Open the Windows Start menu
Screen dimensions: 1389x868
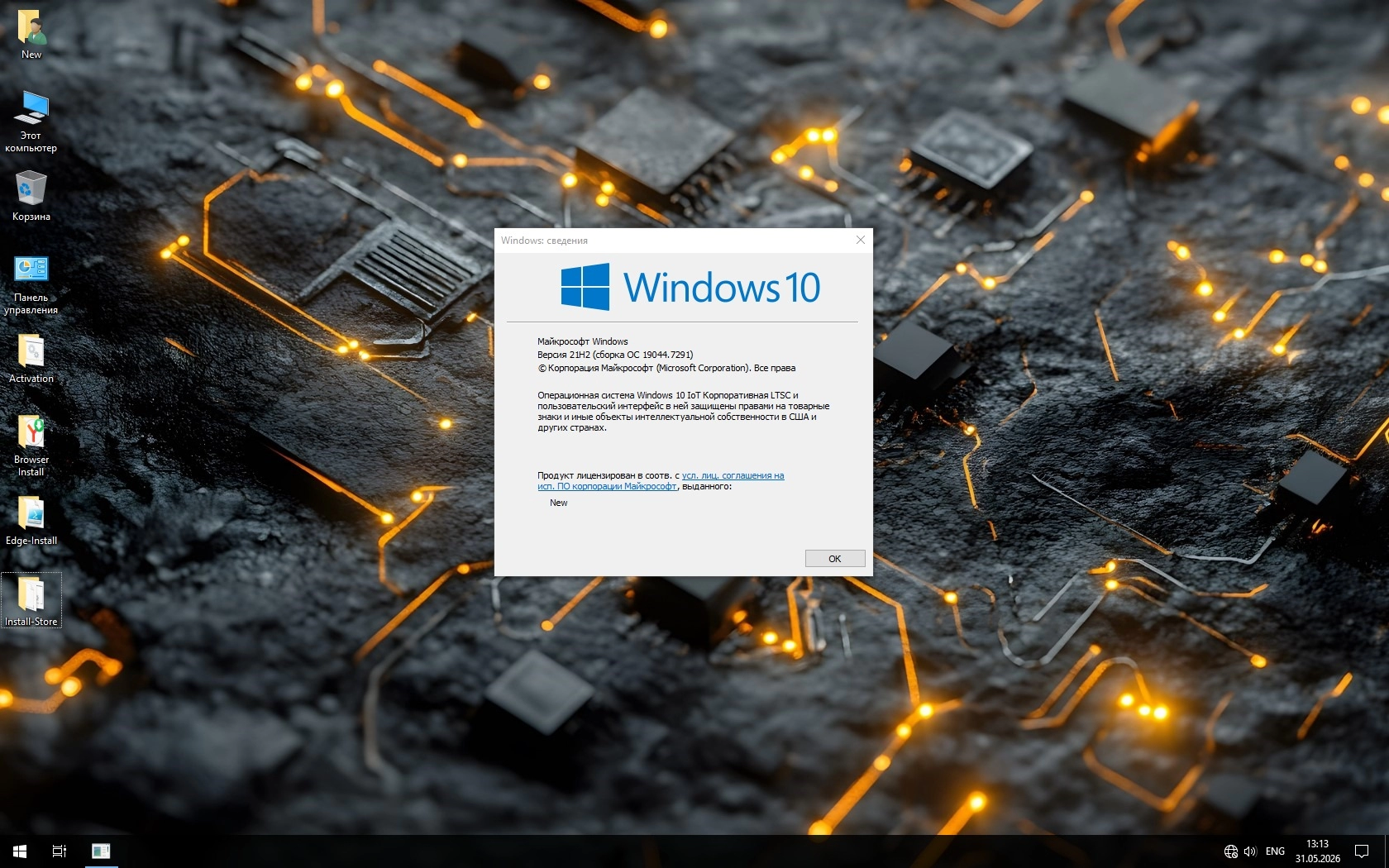click(20, 851)
